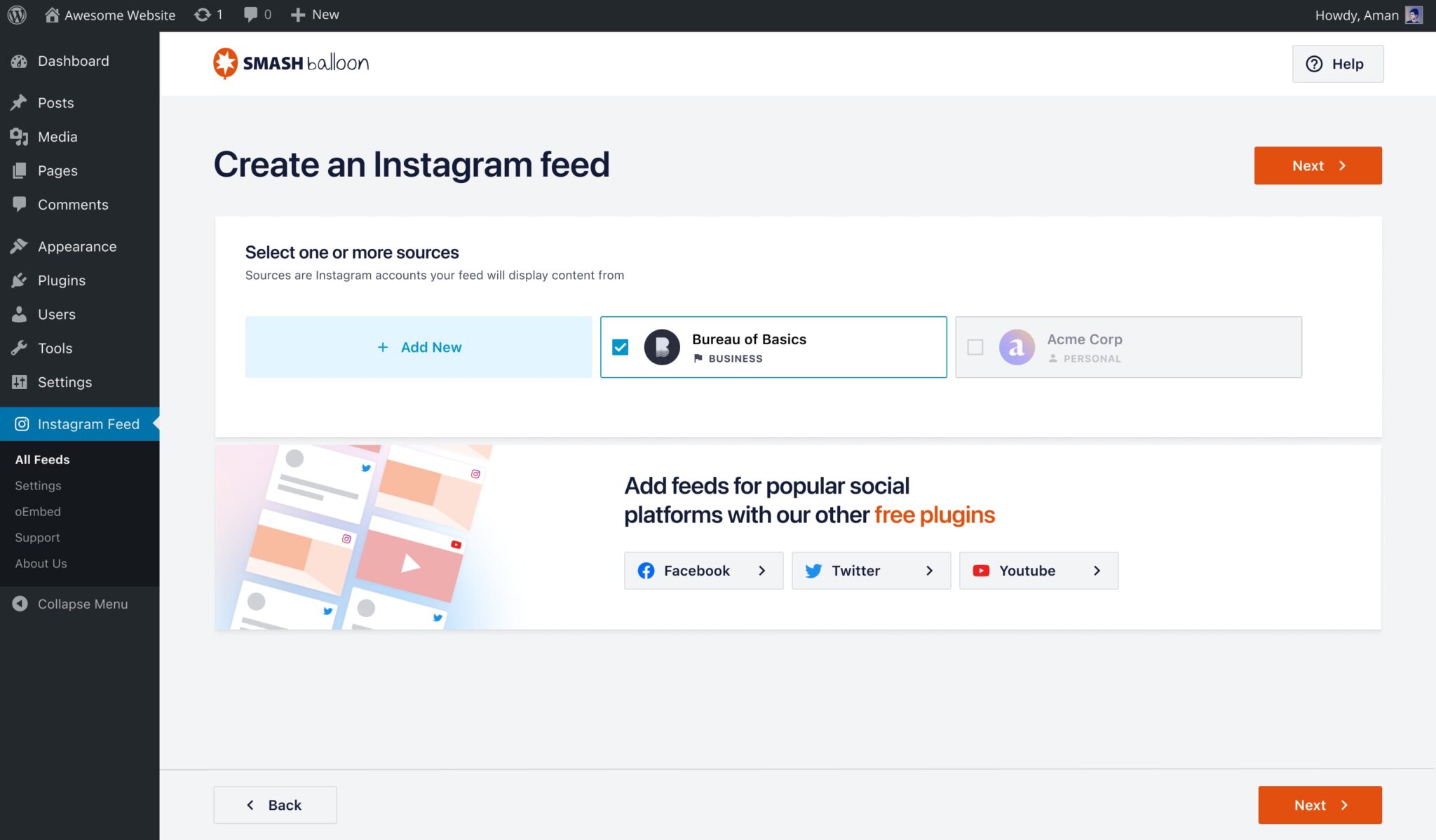Go to oEmbed submenu item
This screenshot has height=840, width=1436.
click(x=38, y=511)
